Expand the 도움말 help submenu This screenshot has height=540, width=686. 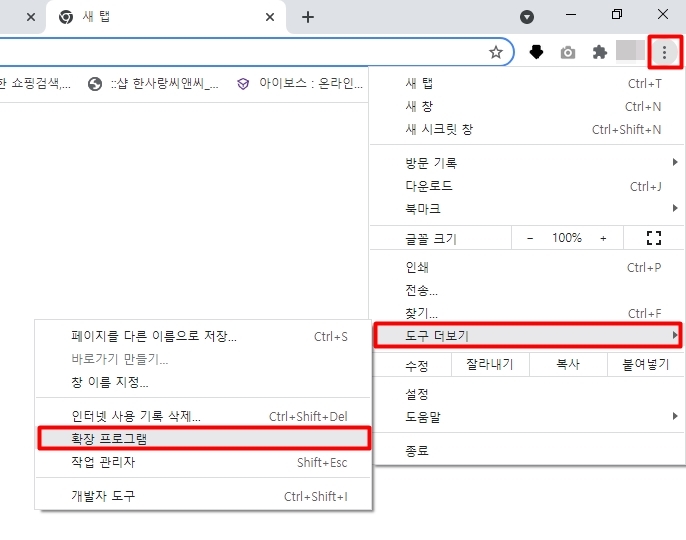coord(527,417)
